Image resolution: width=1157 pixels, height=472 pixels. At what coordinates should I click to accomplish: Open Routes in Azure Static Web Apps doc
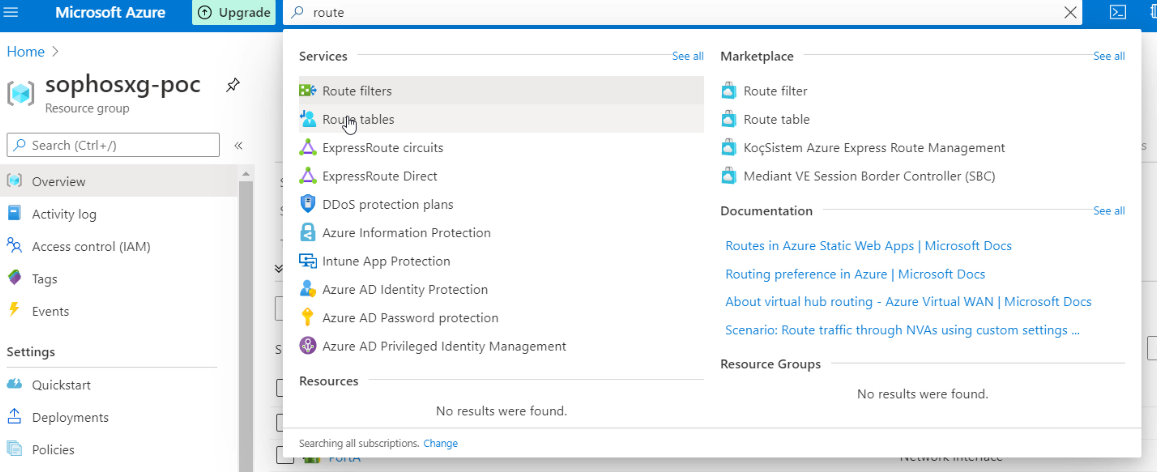[868, 246]
